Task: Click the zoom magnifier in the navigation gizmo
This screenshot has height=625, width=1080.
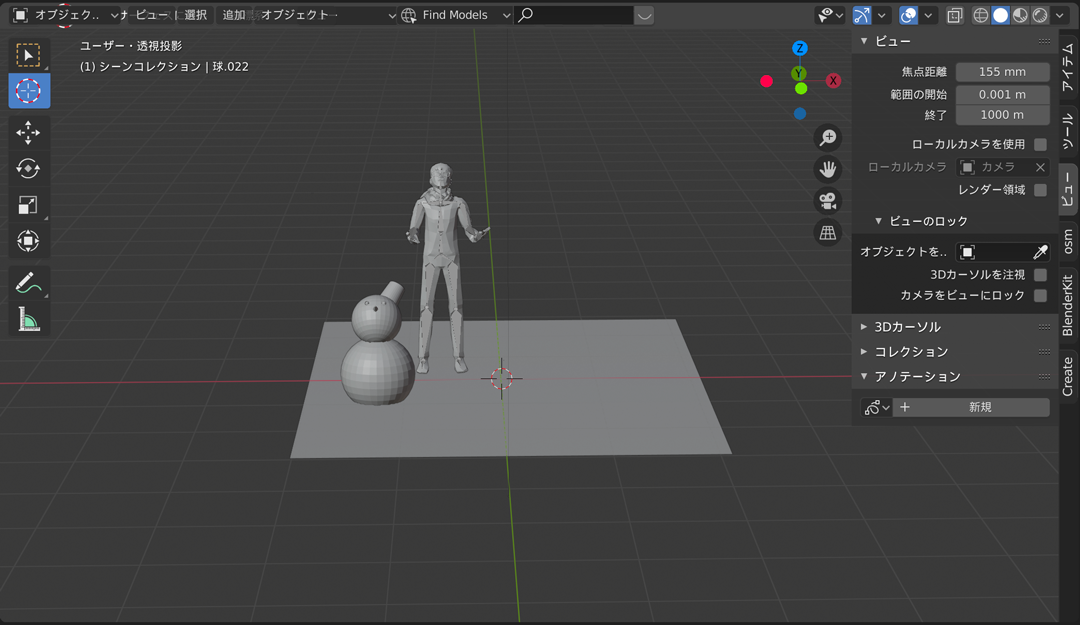Action: (x=827, y=137)
